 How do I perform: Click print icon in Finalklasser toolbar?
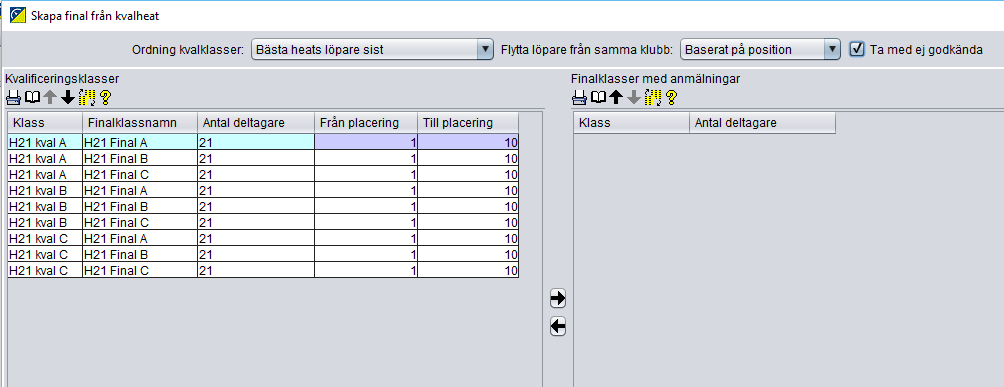579,97
